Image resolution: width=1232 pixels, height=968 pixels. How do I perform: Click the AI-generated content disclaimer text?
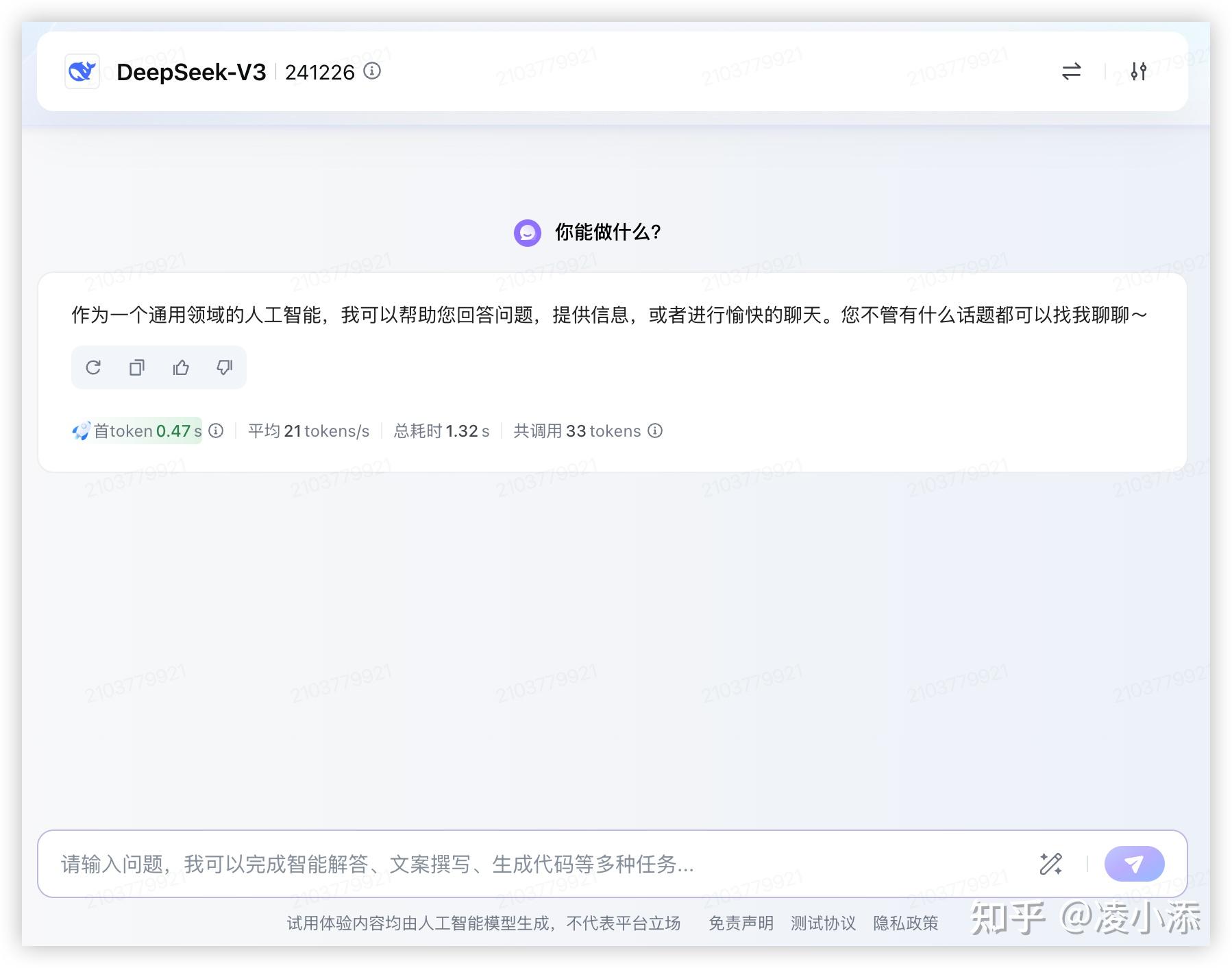coord(484,923)
